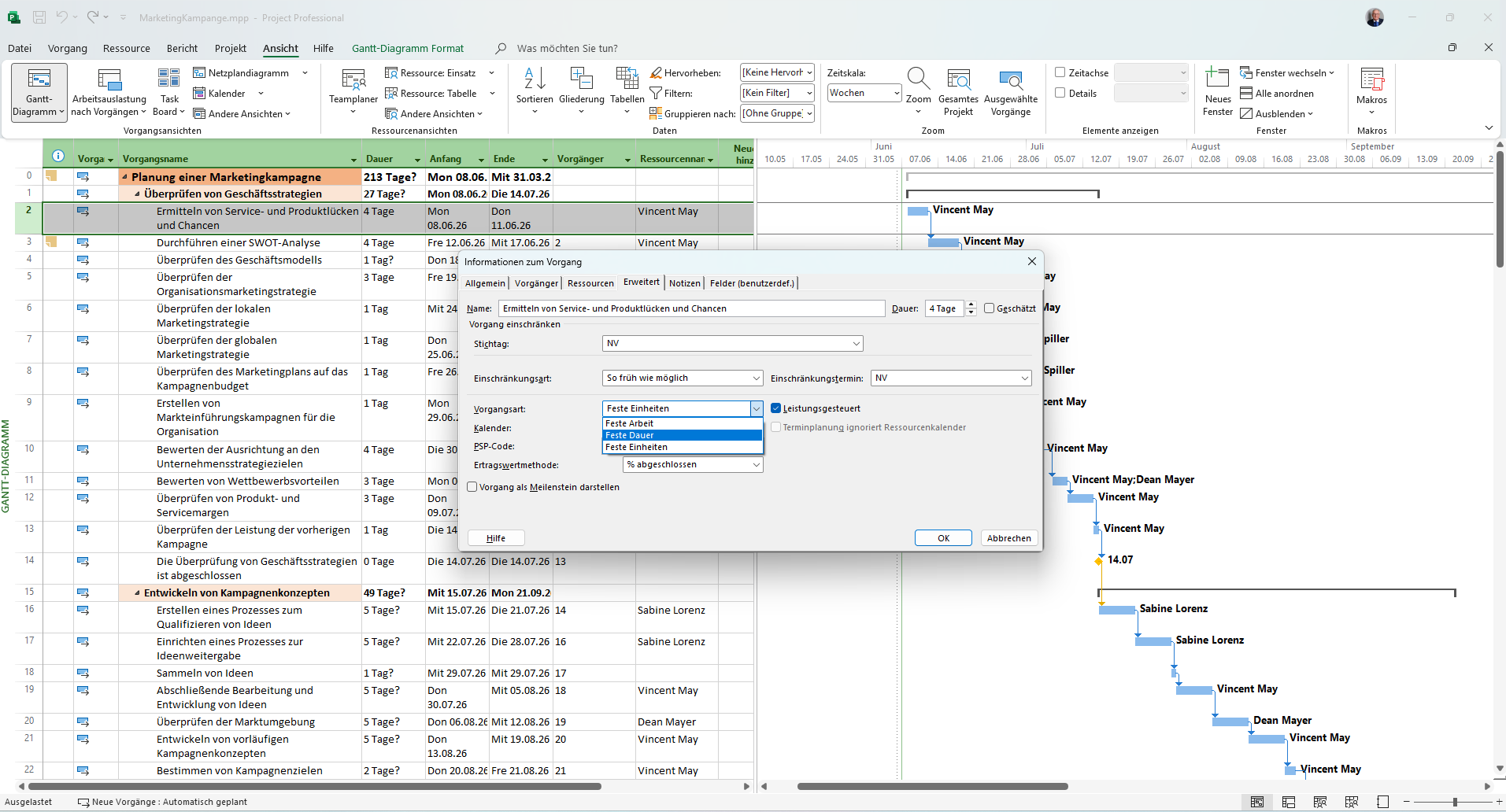Enable the Zeitachse checkbox

coord(1060,72)
